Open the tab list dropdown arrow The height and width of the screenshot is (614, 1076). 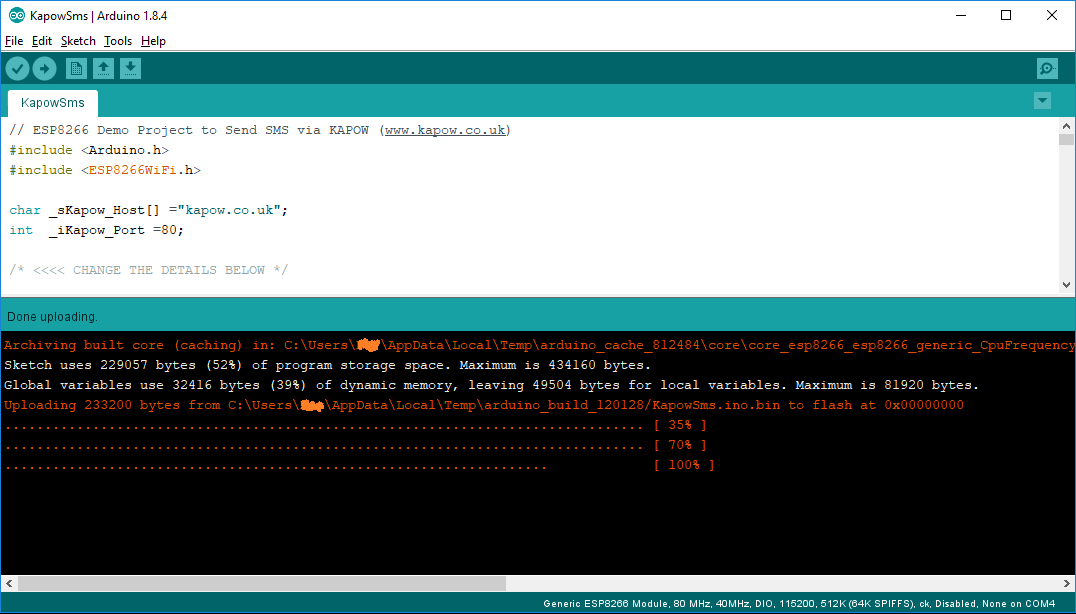[x=1042, y=100]
